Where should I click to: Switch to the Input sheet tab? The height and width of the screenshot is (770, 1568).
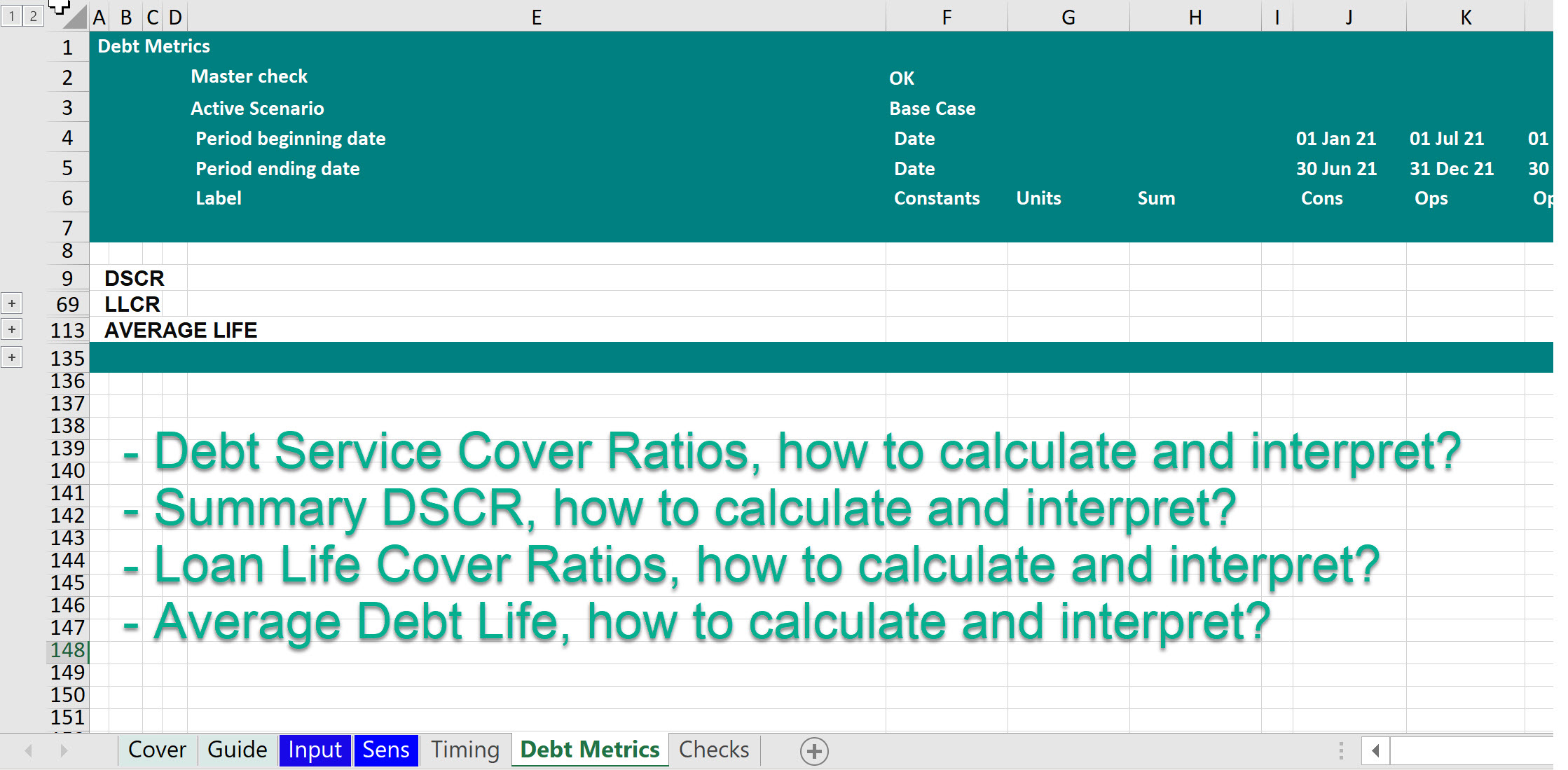(x=315, y=750)
